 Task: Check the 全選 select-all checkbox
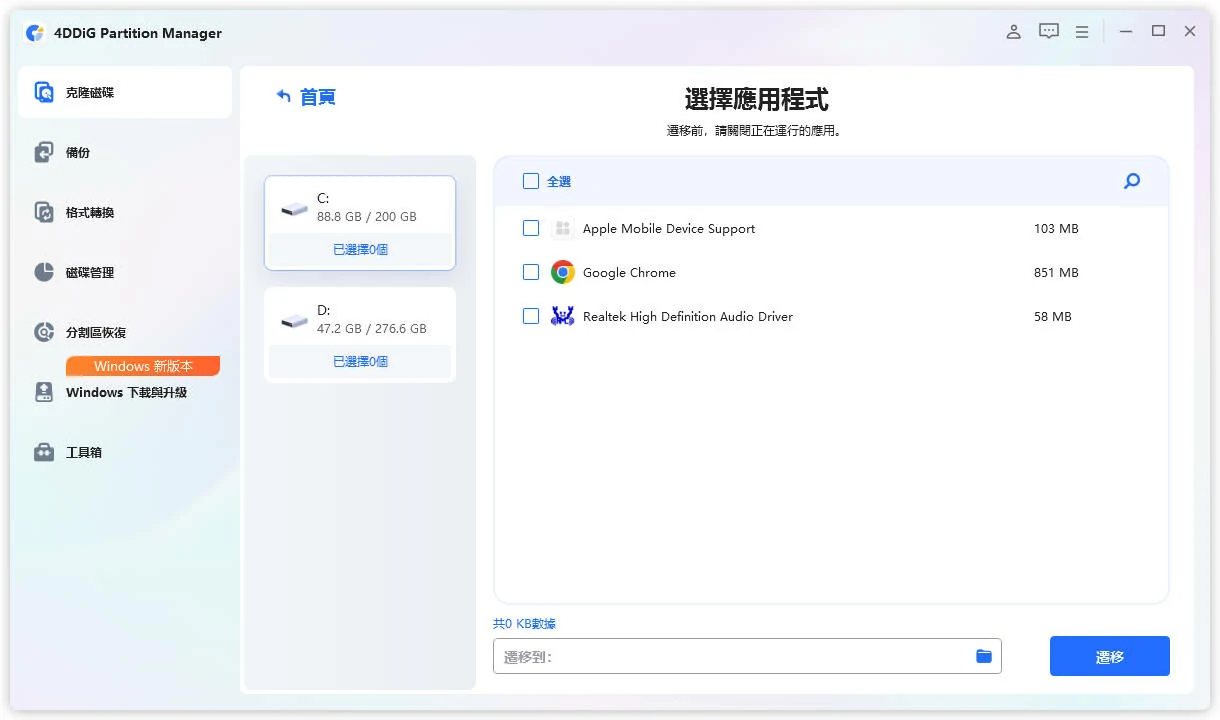pyautogui.click(x=530, y=181)
